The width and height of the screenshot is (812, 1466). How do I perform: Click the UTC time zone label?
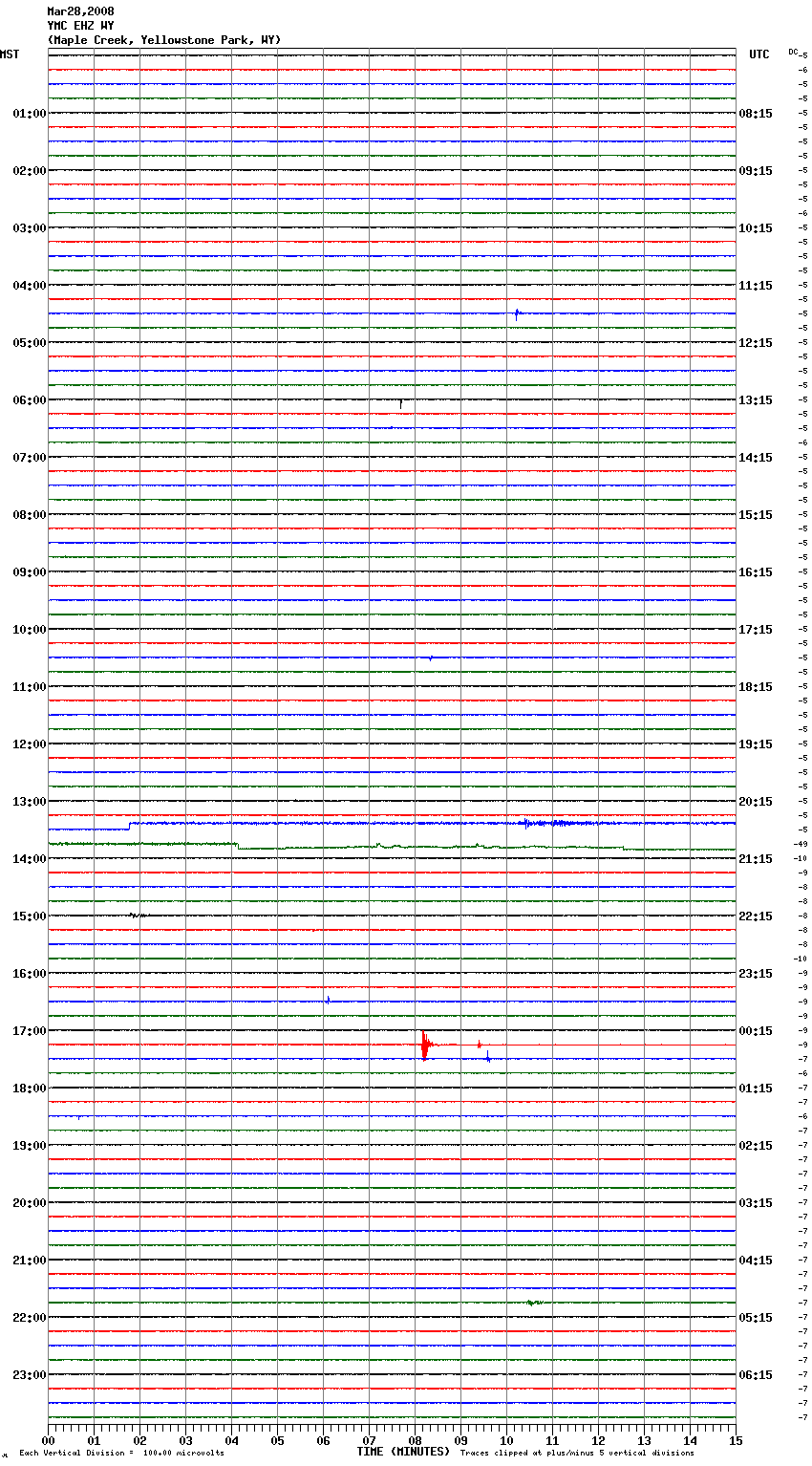[759, 54]
